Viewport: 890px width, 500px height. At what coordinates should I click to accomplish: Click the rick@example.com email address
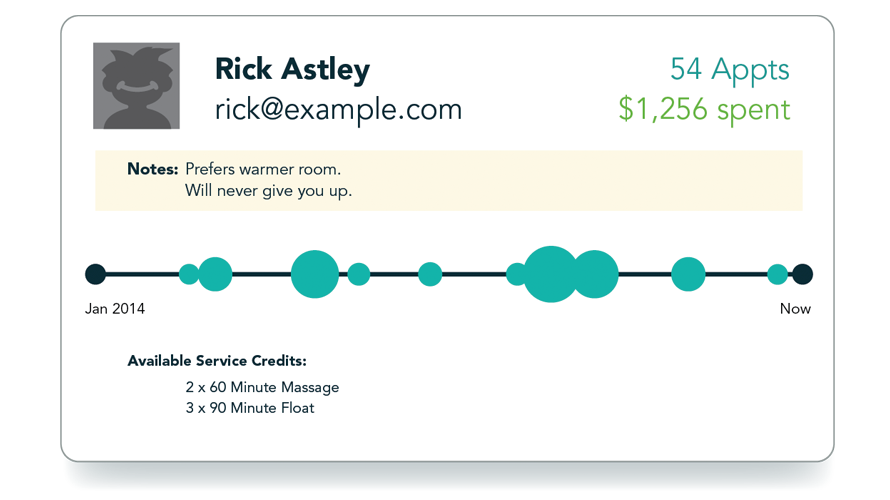pos(338,109)
